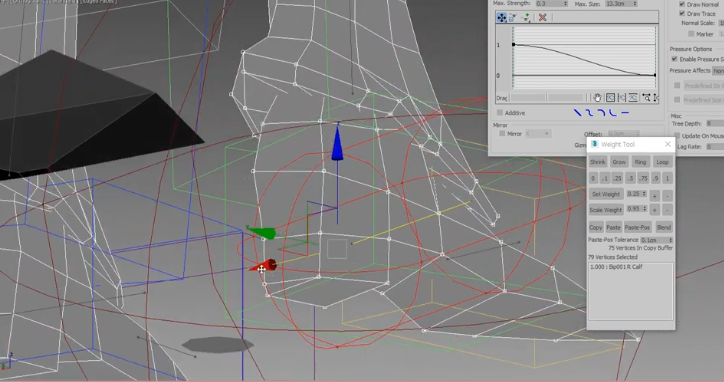Click the Grow button
Screen dimensions: 724x382
point(619,162)
